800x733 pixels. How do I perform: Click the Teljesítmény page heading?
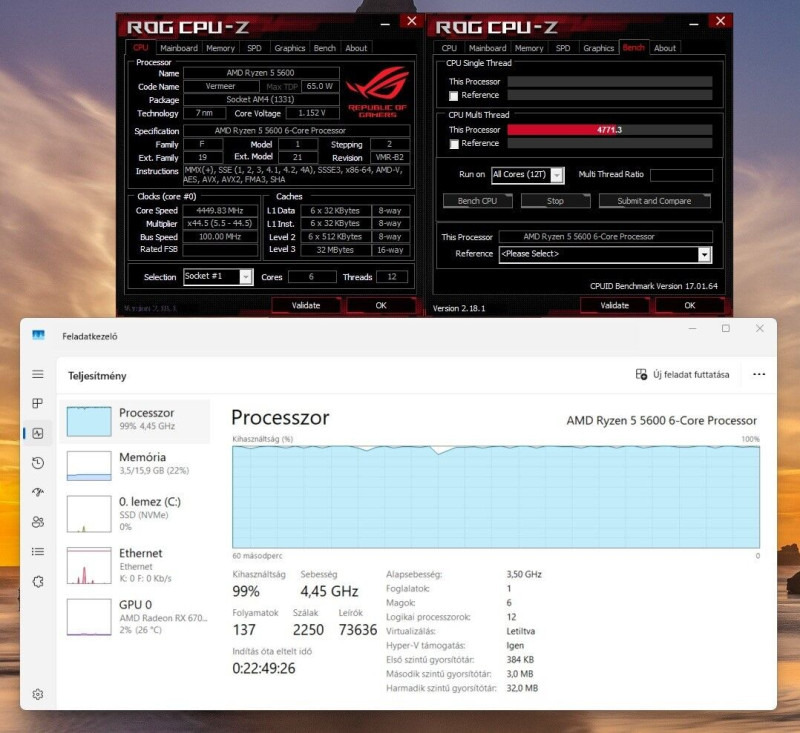coord(97,376)
